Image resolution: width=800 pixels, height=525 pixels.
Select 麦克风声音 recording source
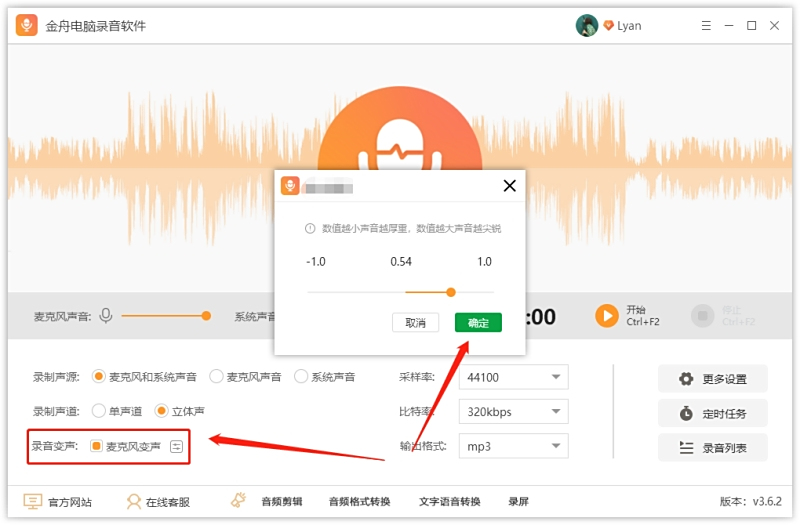tap(216, 377)
